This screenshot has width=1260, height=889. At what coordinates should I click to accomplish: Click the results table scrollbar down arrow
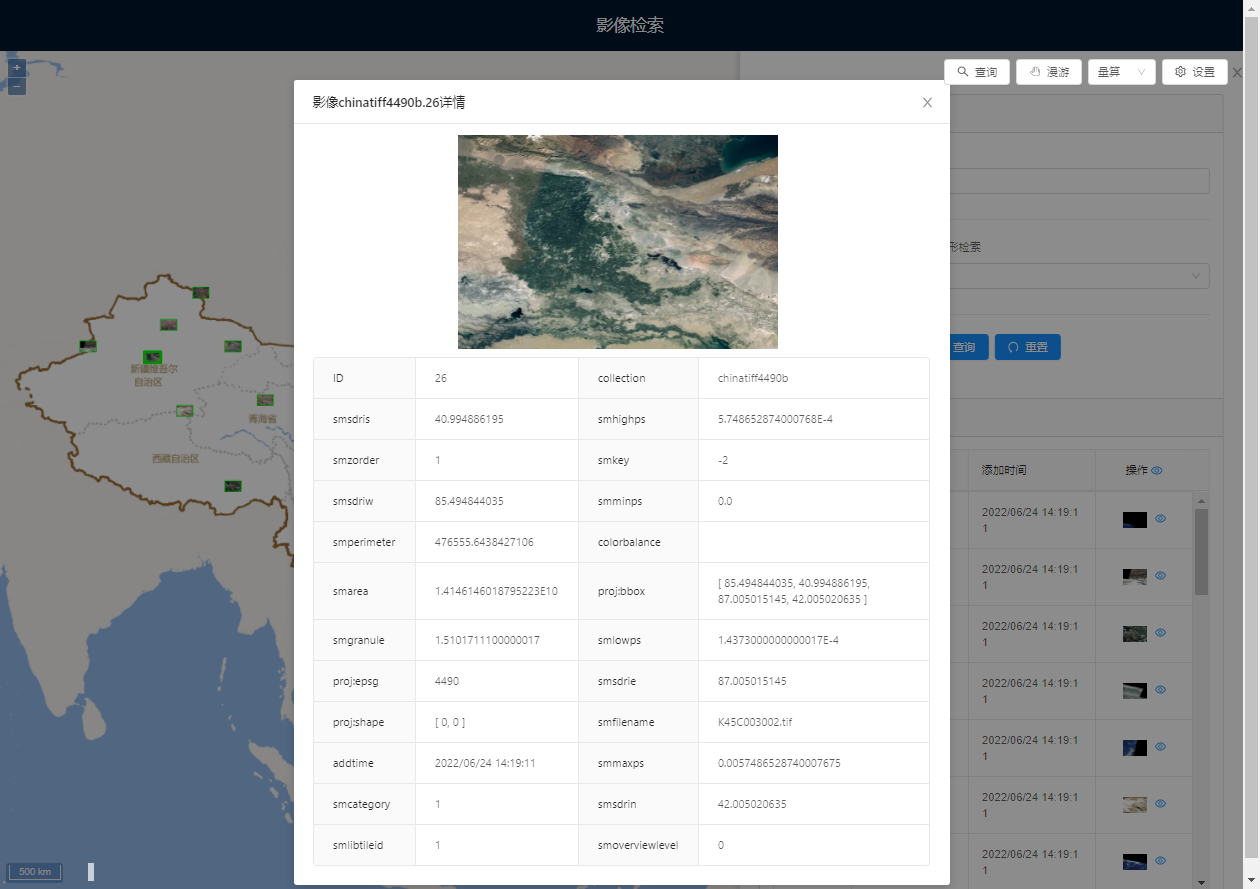coord(1201,881)
